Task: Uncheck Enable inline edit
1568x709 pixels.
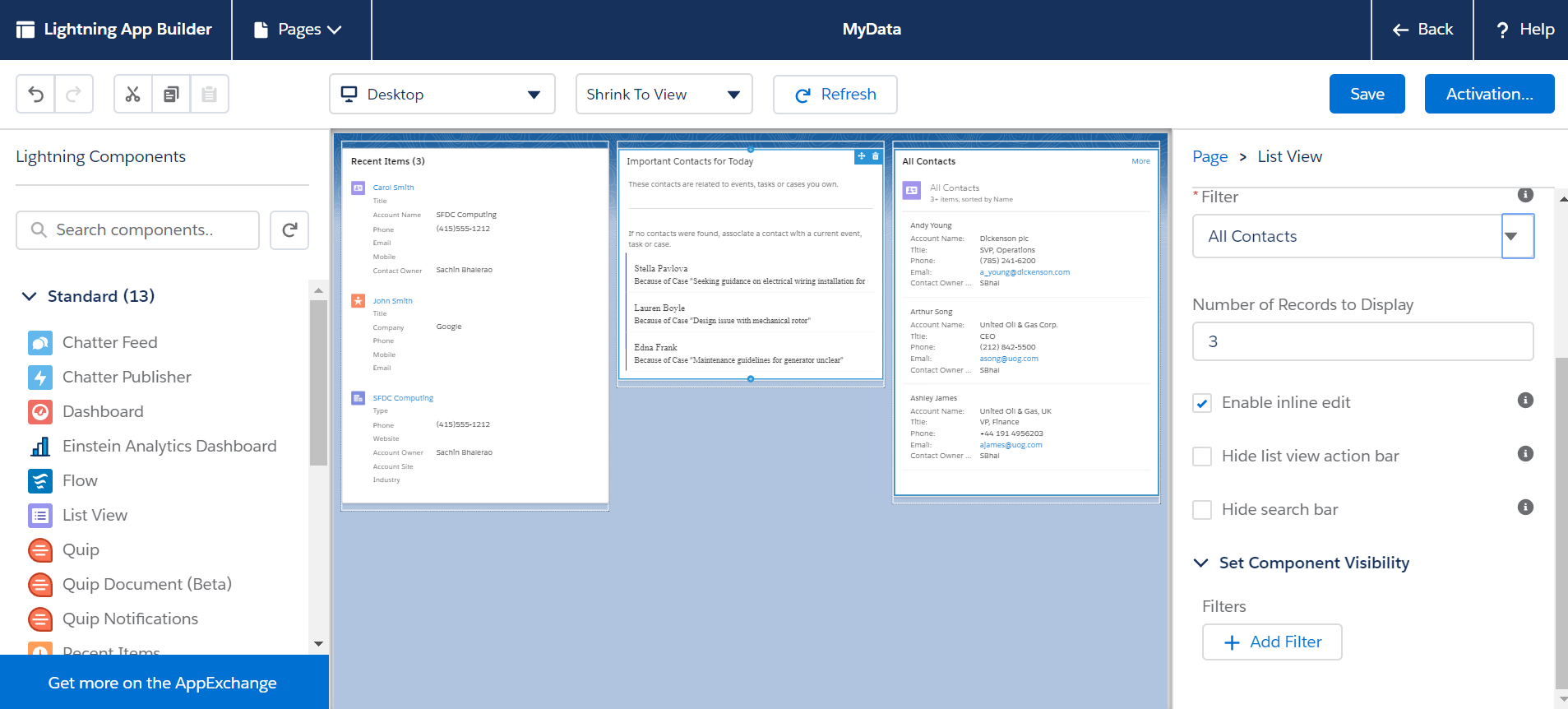Action: point(1202,403)
